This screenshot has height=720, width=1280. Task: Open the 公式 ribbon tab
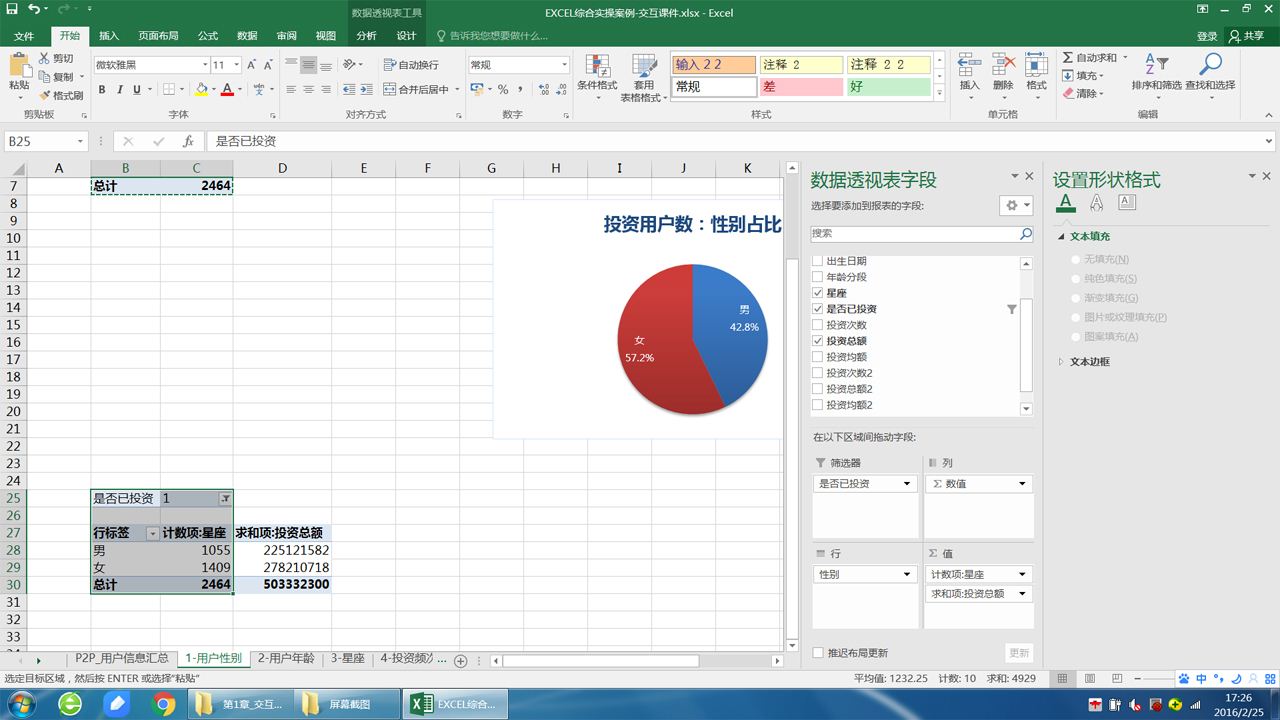(208, 36)
